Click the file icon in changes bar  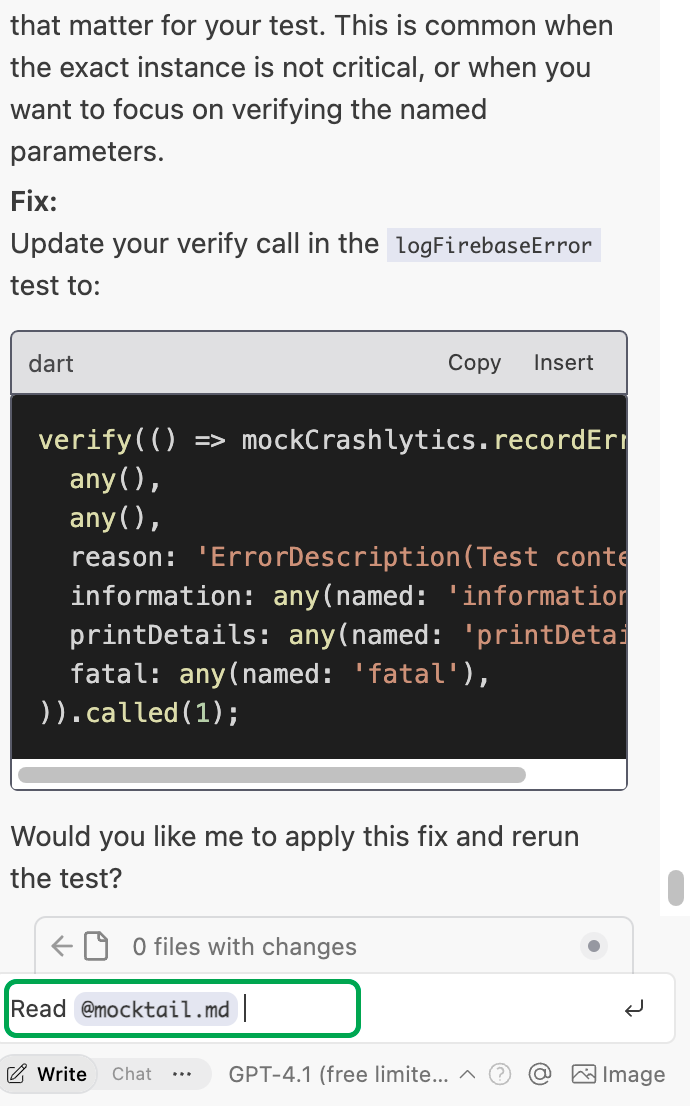[x=95, y=946]
